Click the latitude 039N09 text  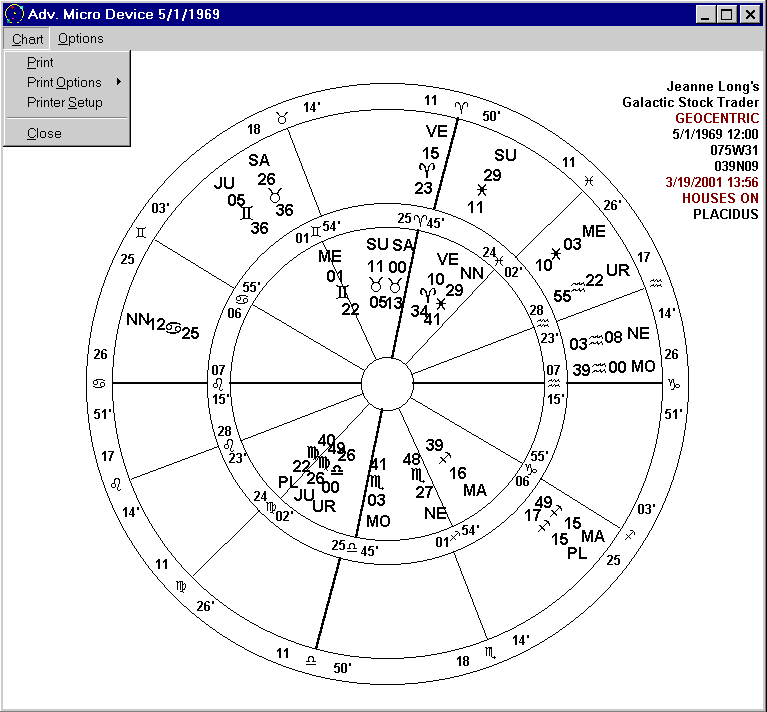tap(736, 166)
